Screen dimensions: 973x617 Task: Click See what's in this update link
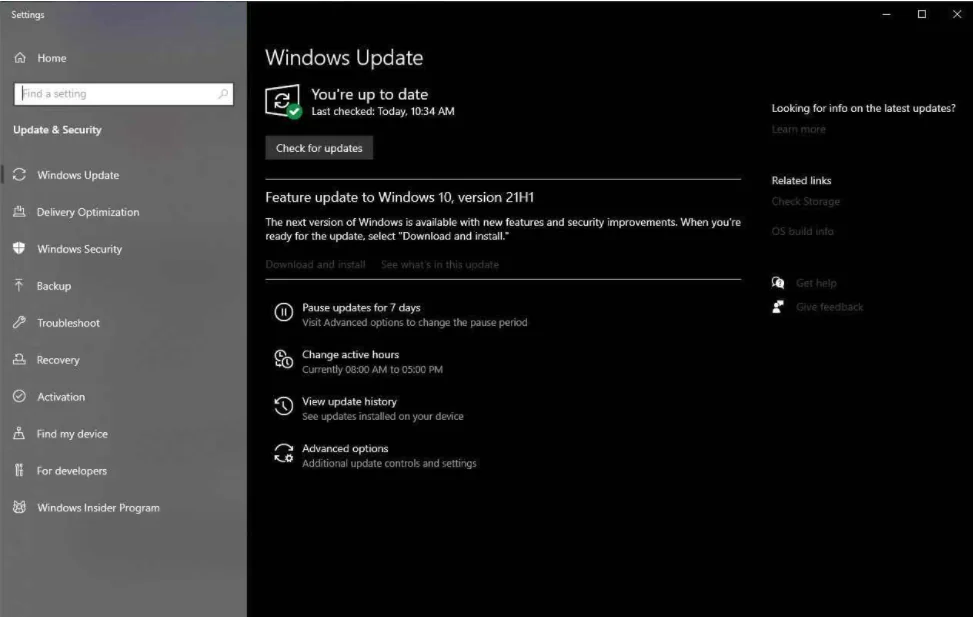pyautogui.click(x=440, y=264)
